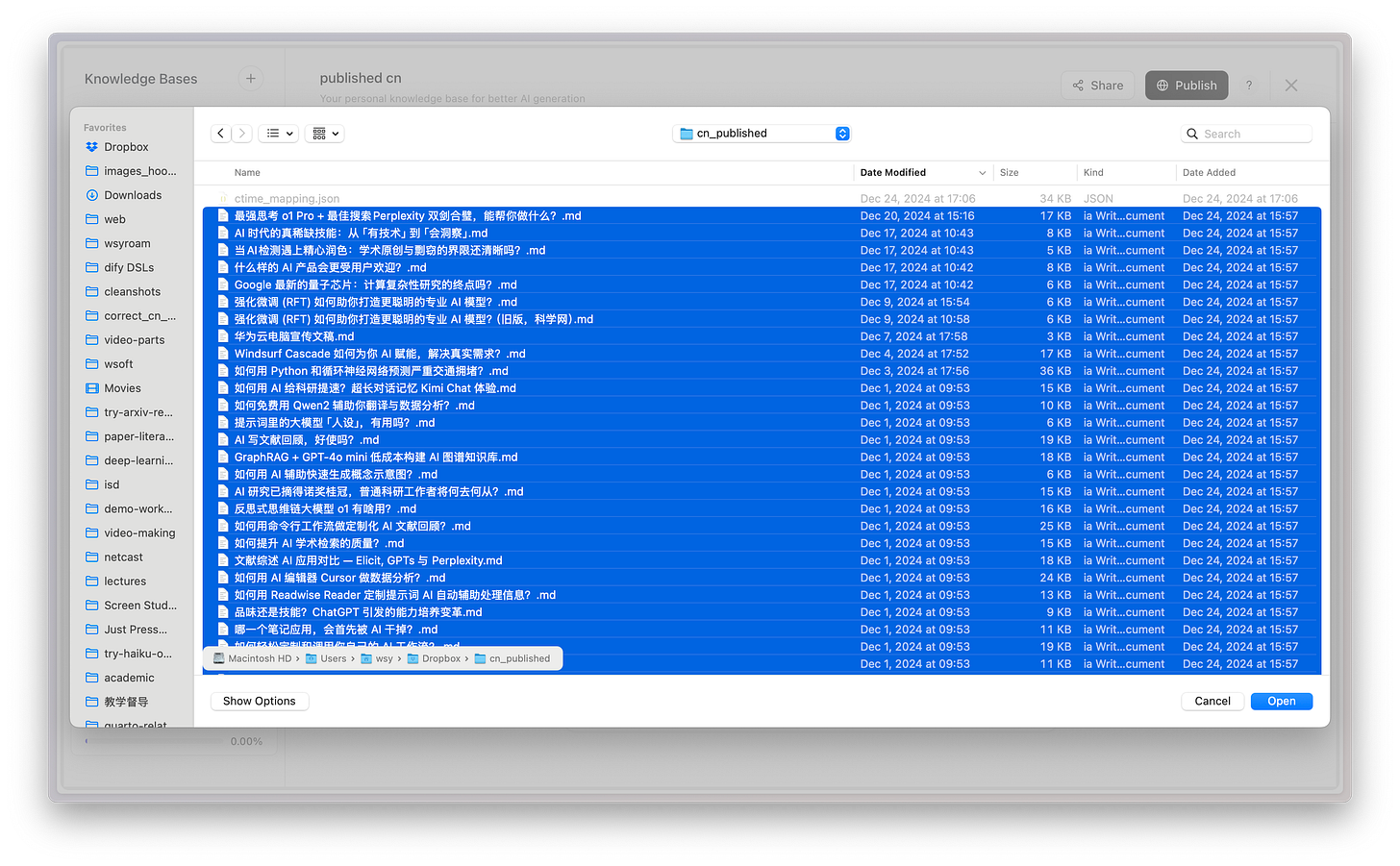Open the help question mark in background window
This screenshot has width=1400, height=866.
point(1249,86)
